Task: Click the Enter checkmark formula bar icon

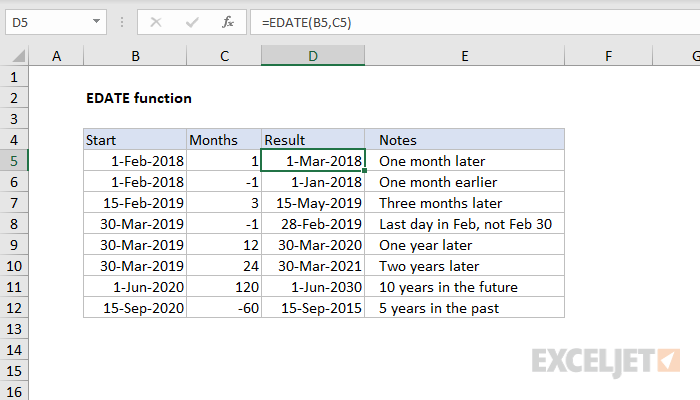Action: (191, 21)
